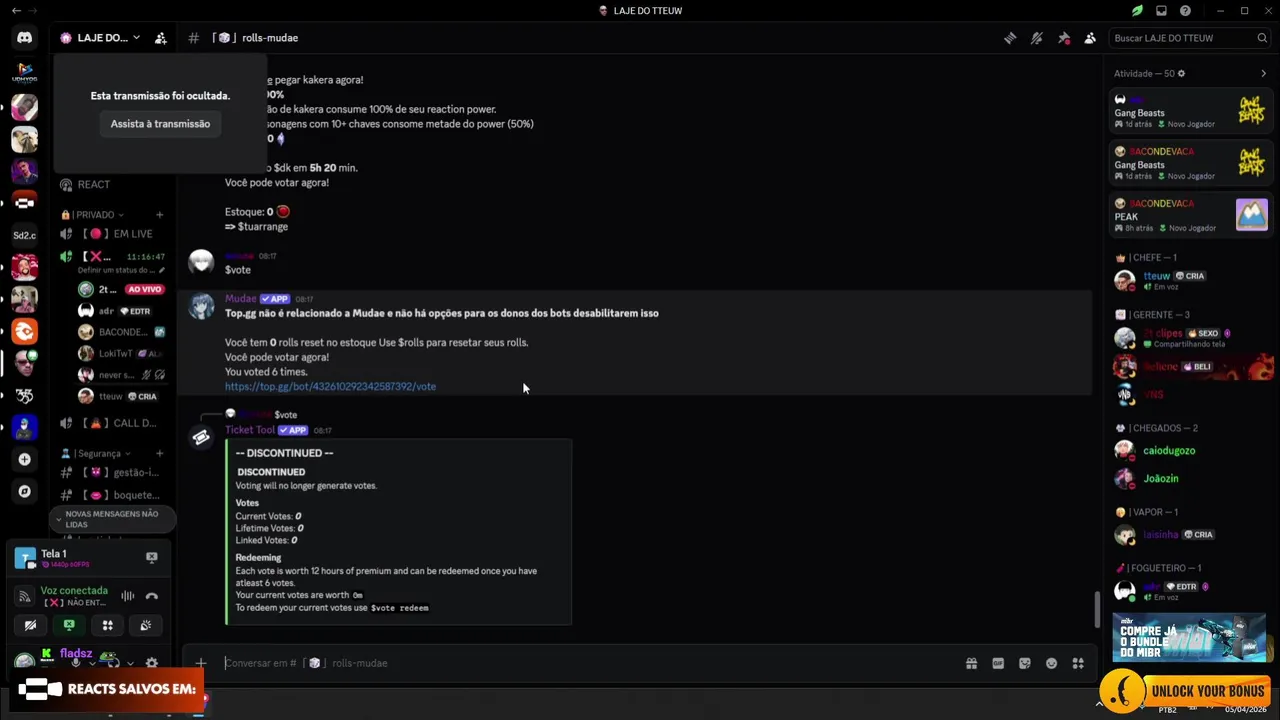Open the GIF picker in message bar
This screenshot has width=1280, height=720.
coord(998,663)
